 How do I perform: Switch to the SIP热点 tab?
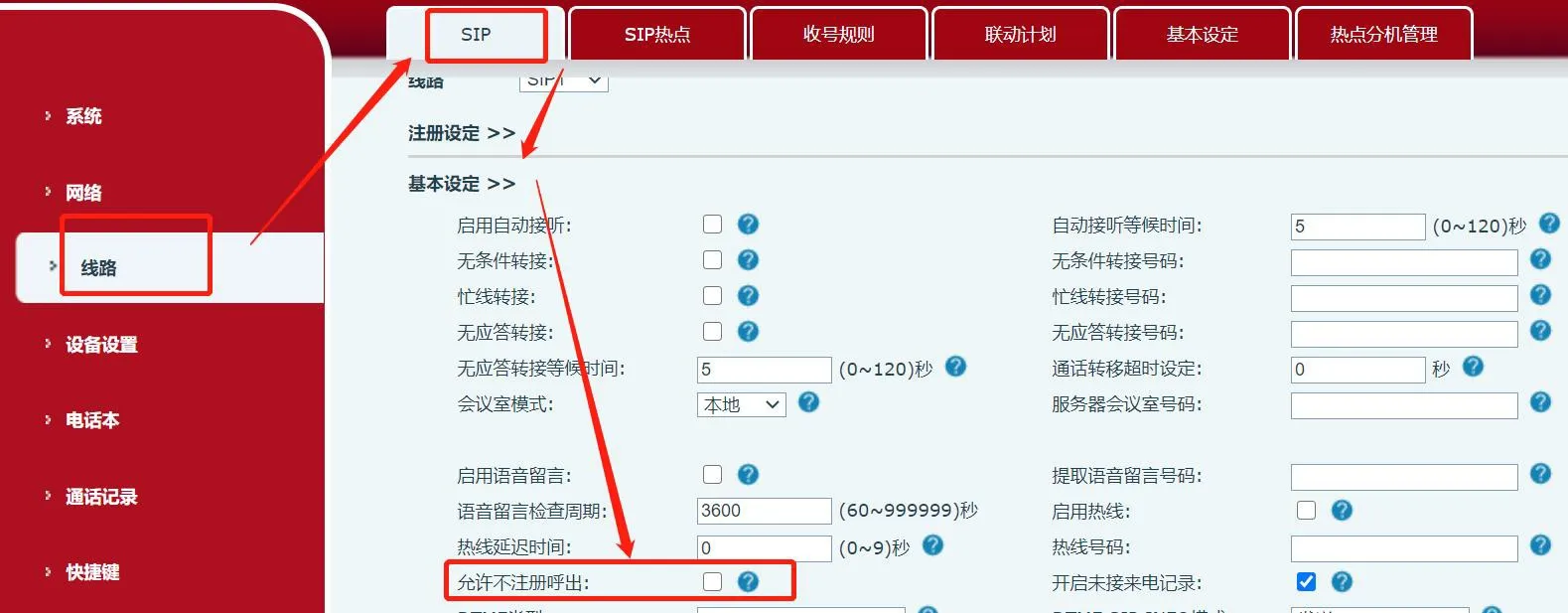point(656,35)
